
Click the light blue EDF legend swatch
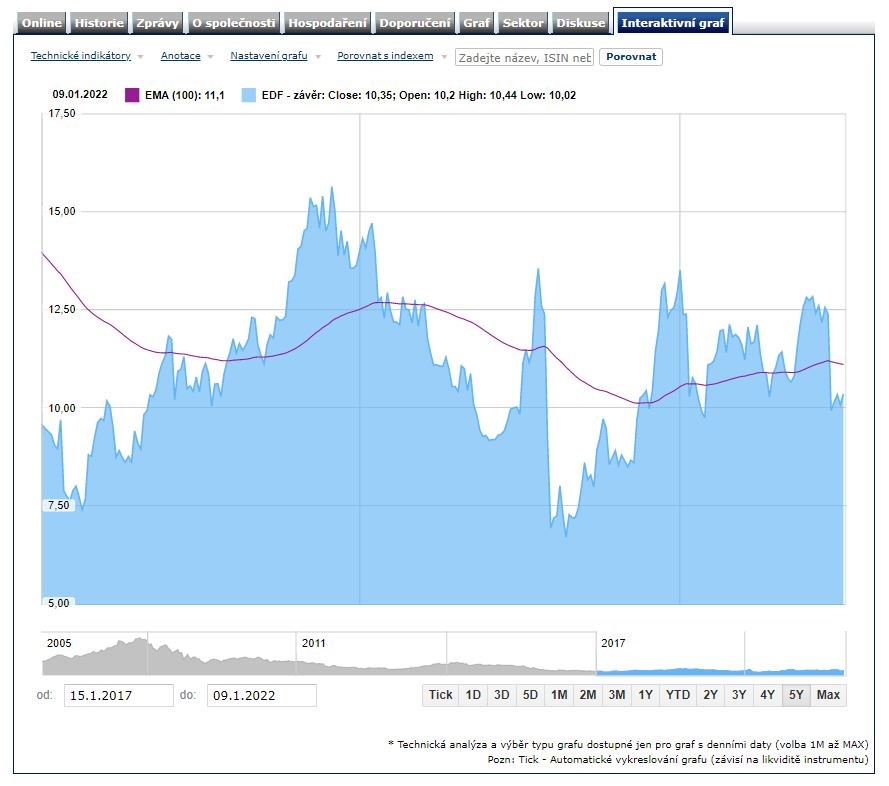point(249,95)
